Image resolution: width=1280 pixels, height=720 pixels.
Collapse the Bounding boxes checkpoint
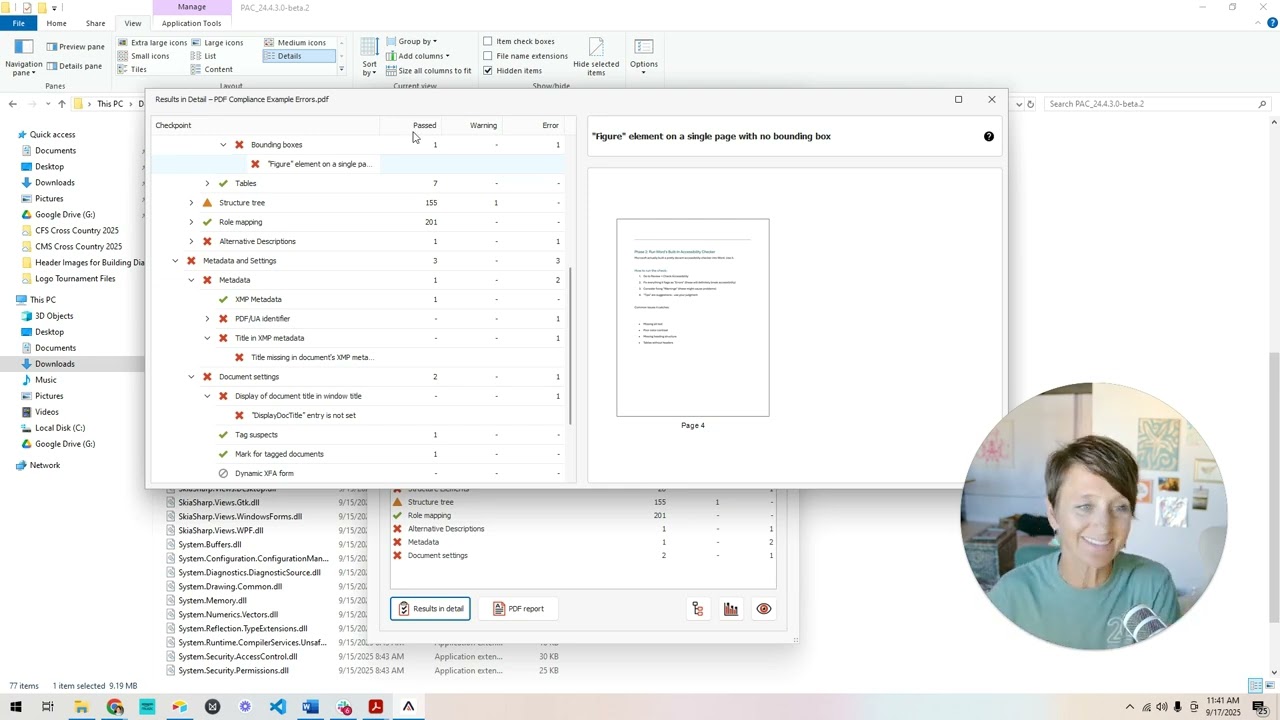coord(223,145)
